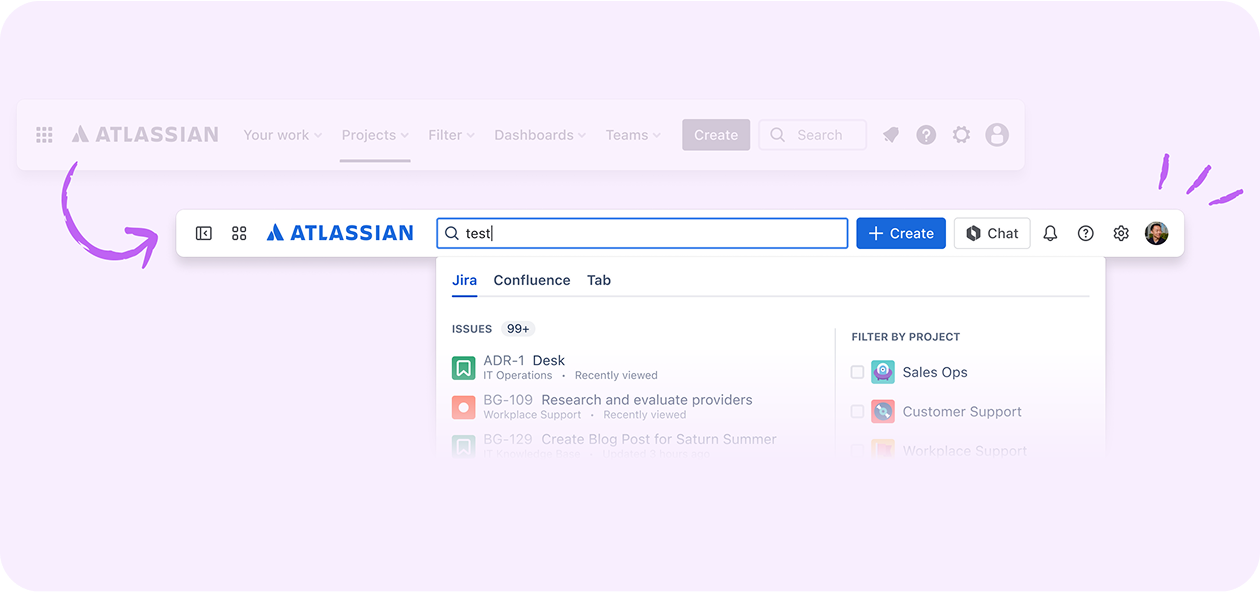
Task: Click the Sales Ops project avatar
Action: [x=883, y=372]
